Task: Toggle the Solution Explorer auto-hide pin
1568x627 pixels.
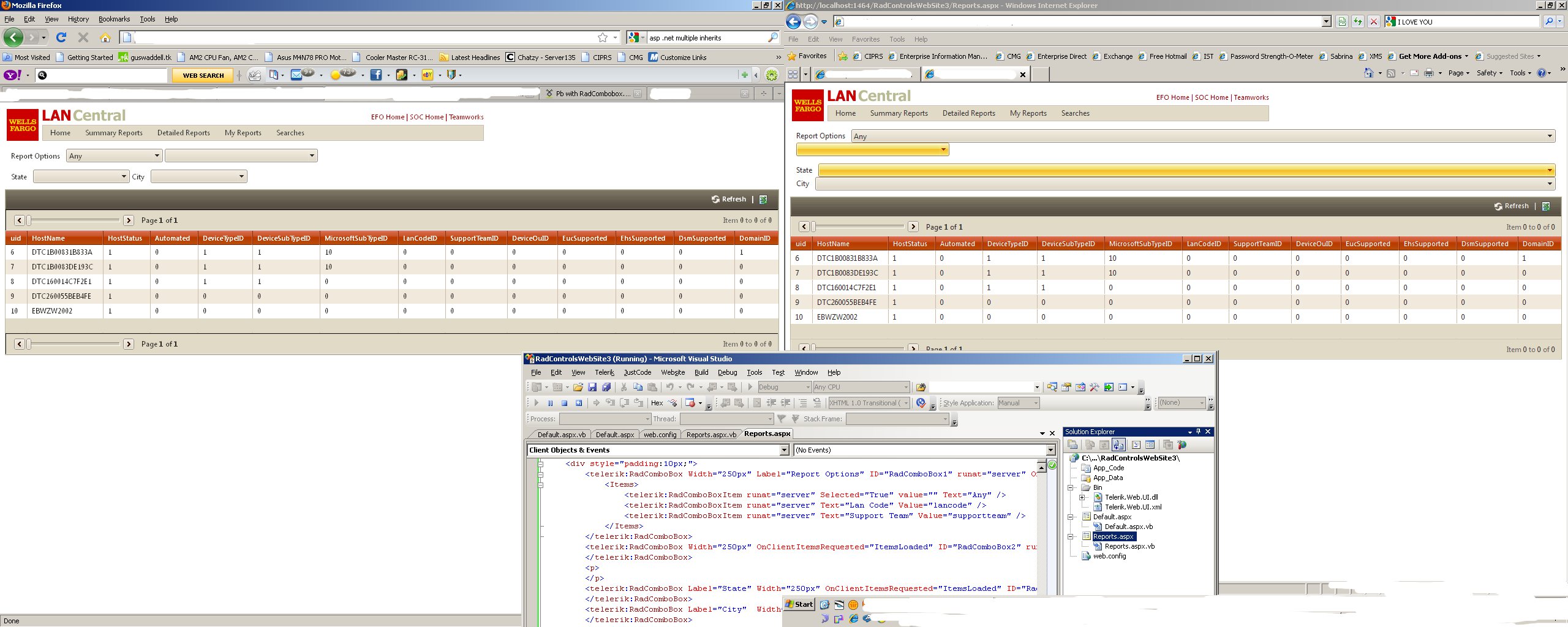Action: pos(1199,431)
